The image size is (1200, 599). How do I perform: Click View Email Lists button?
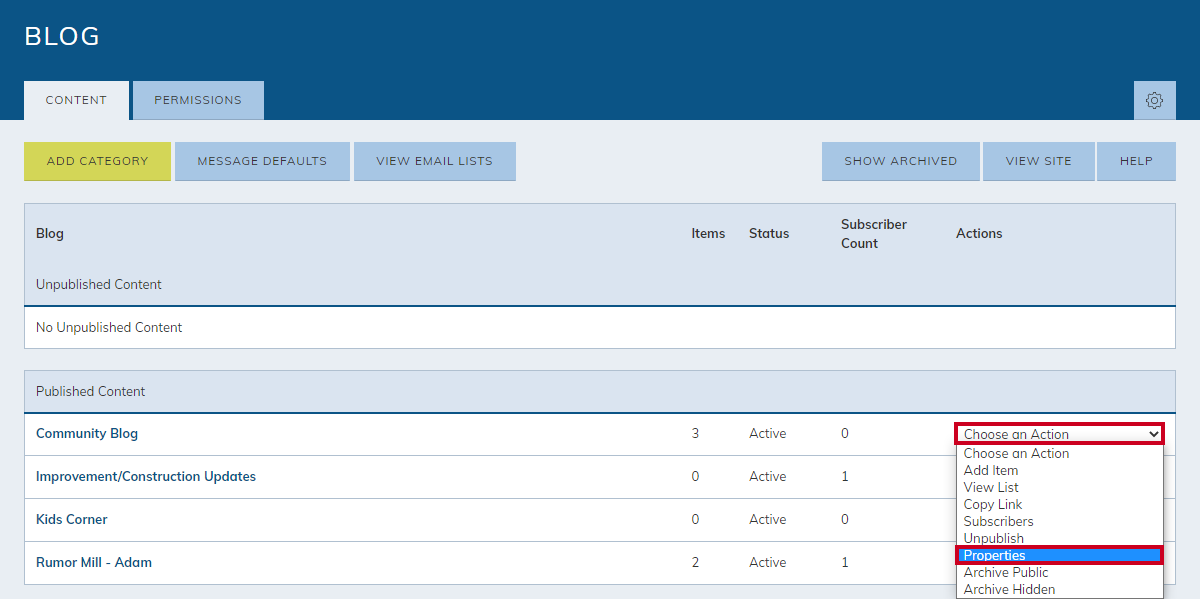[x=435, y=161]
